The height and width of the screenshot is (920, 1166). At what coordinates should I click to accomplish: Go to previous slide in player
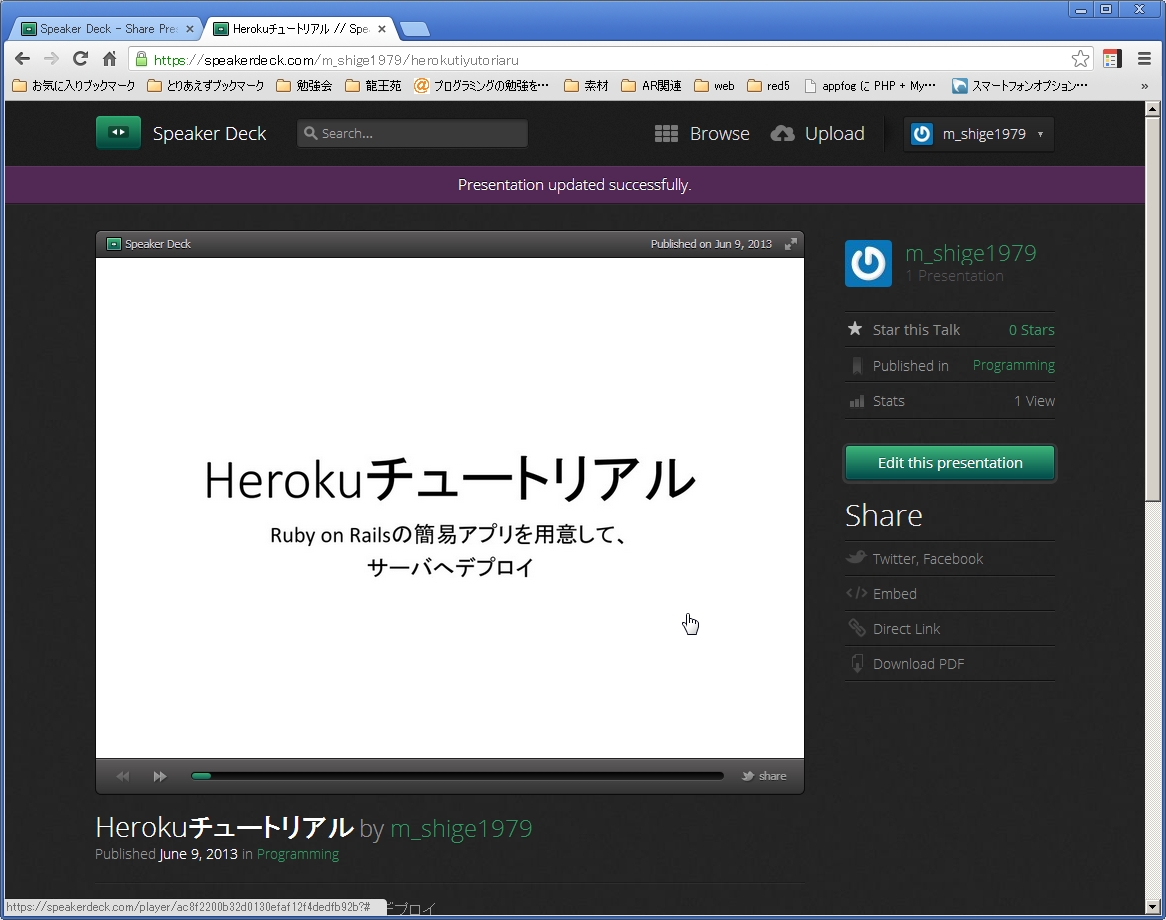tap(123, 776)
